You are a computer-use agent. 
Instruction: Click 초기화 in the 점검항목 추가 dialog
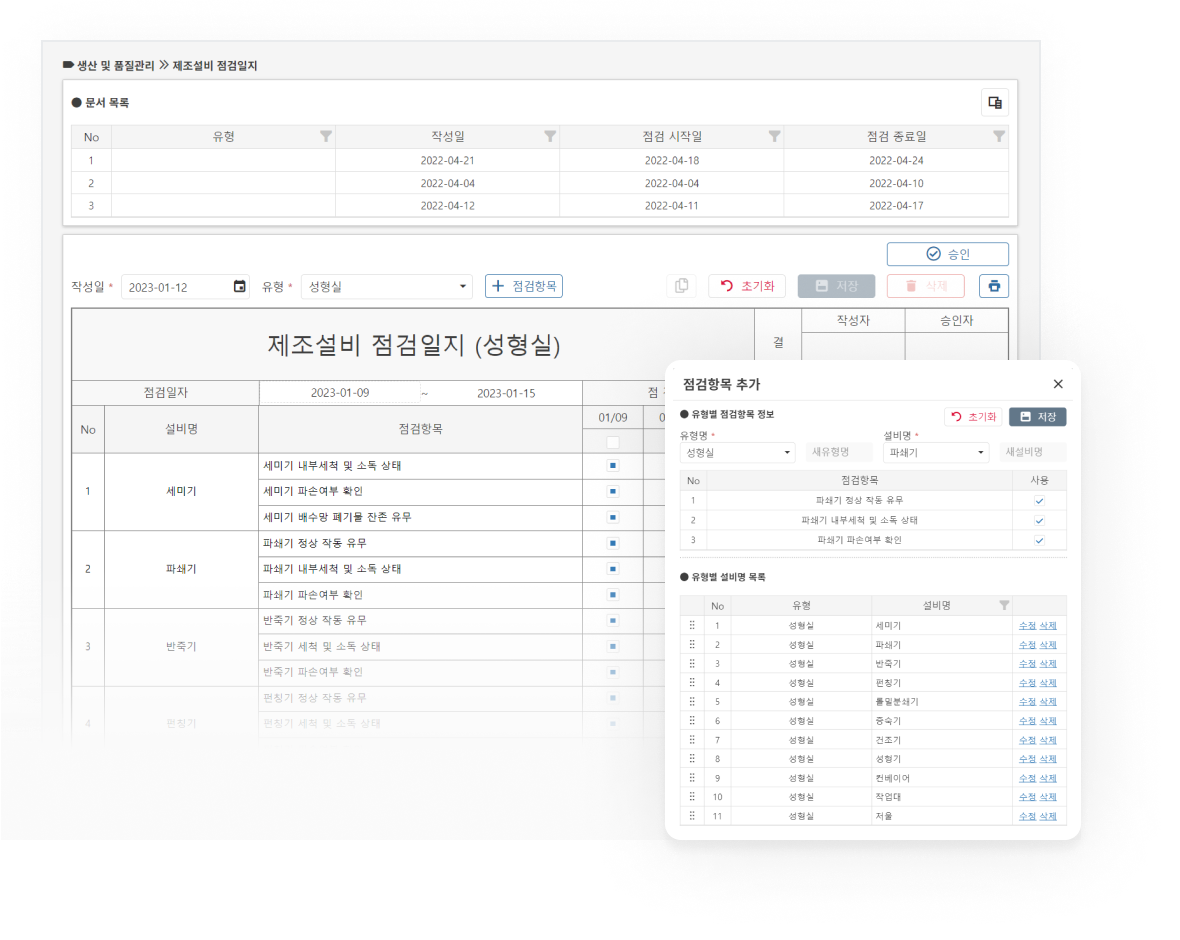click(974, 417)
